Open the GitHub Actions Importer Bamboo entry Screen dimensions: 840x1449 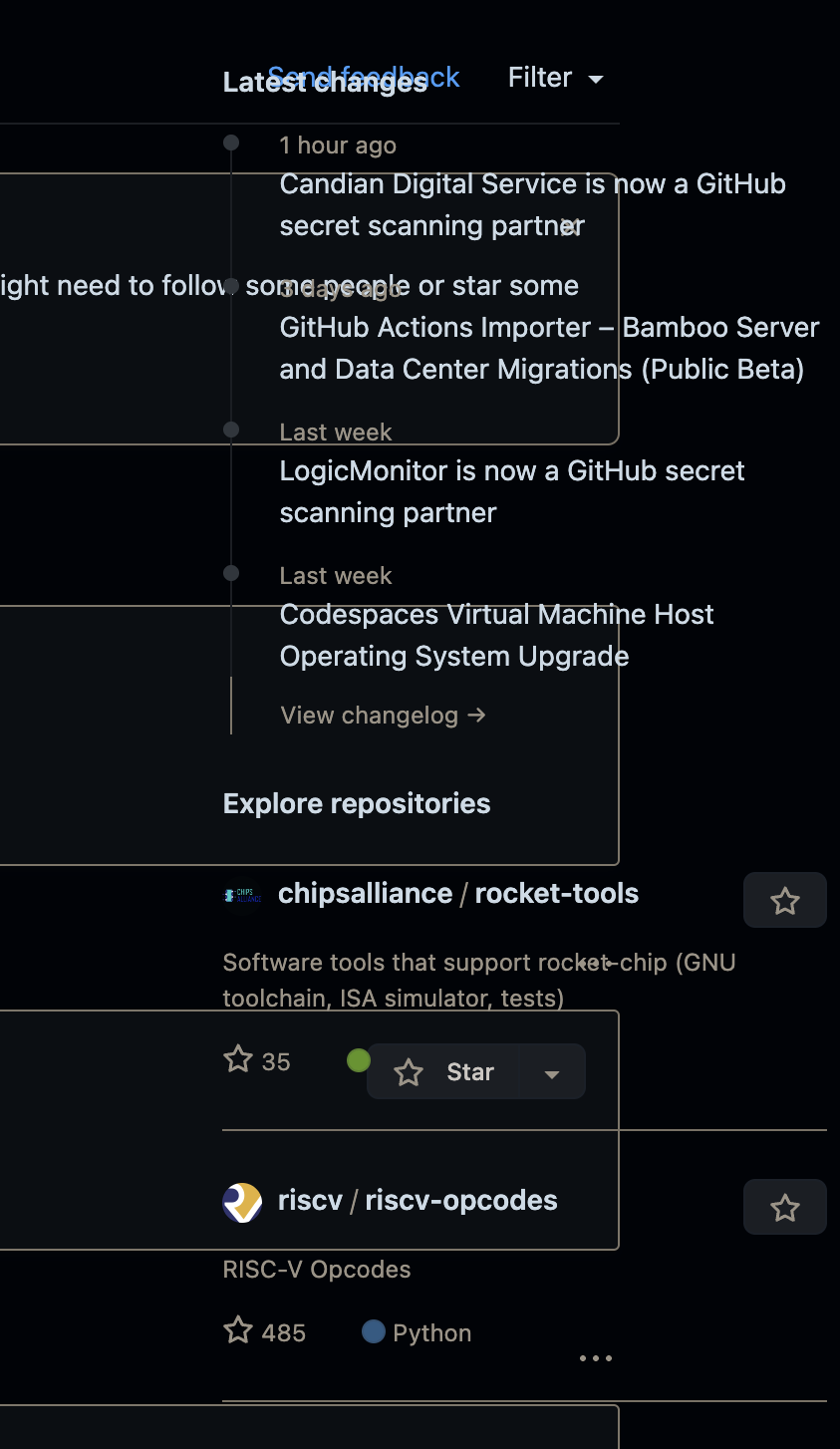549,348
